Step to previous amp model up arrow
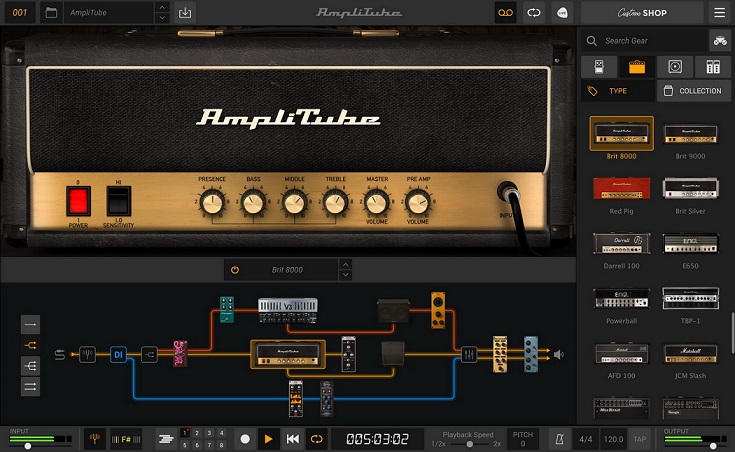735x452 pixels. coord(345,264)
